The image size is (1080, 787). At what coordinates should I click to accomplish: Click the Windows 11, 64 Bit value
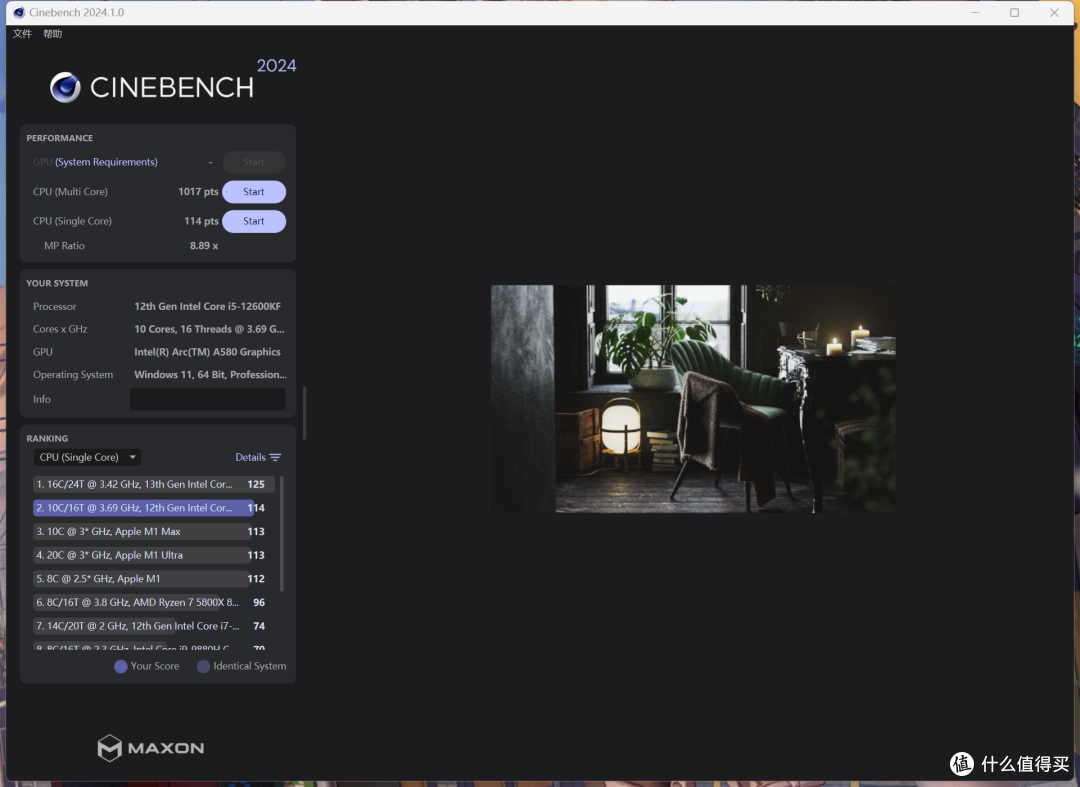pos(210,375)
